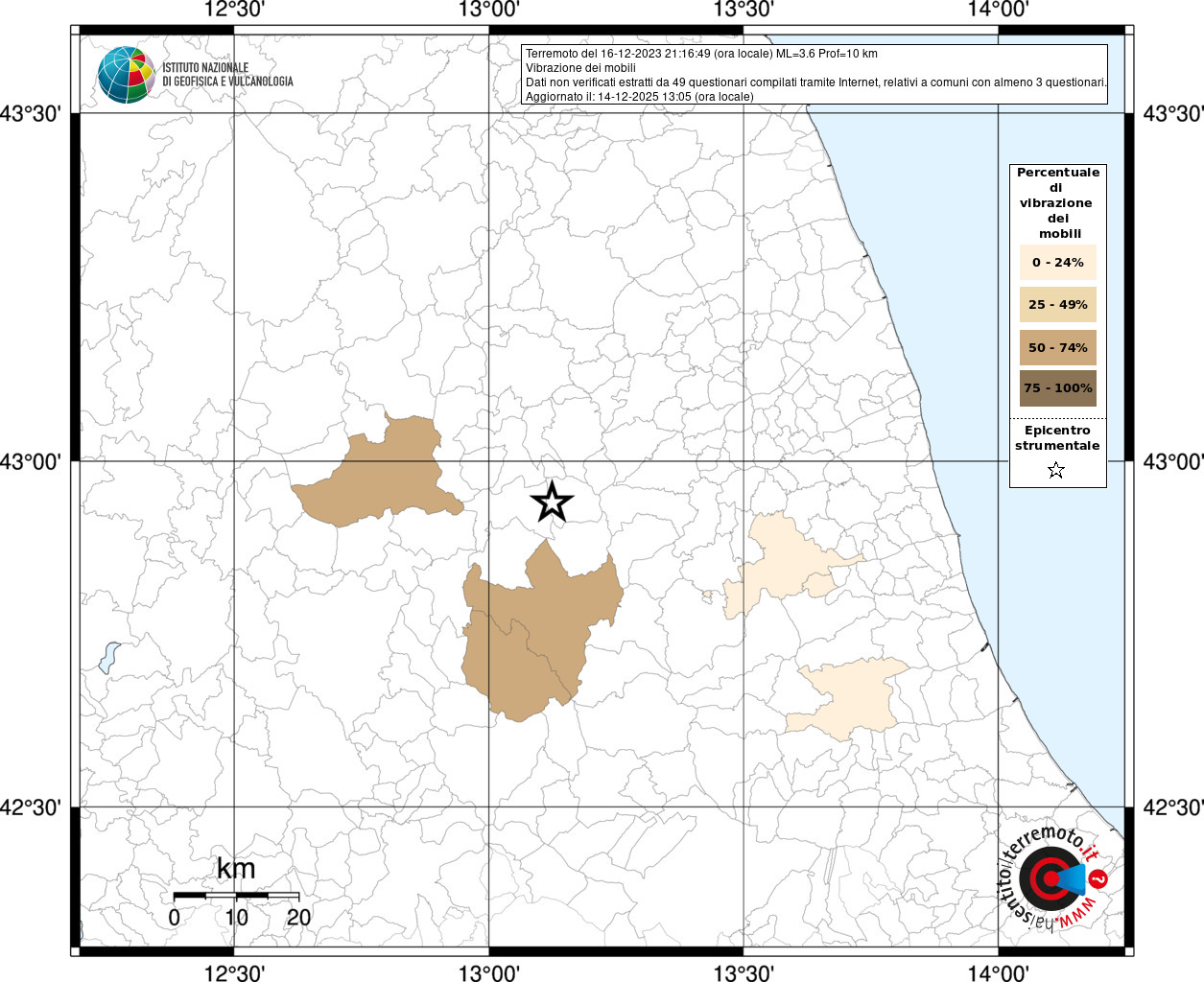
Task: Select the 50 - 74% legend swatch
Action: pos(1057,347)
